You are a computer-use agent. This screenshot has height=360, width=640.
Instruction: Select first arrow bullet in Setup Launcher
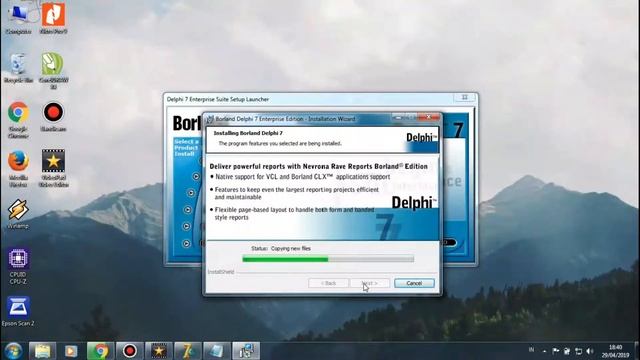tap(196, 176)
